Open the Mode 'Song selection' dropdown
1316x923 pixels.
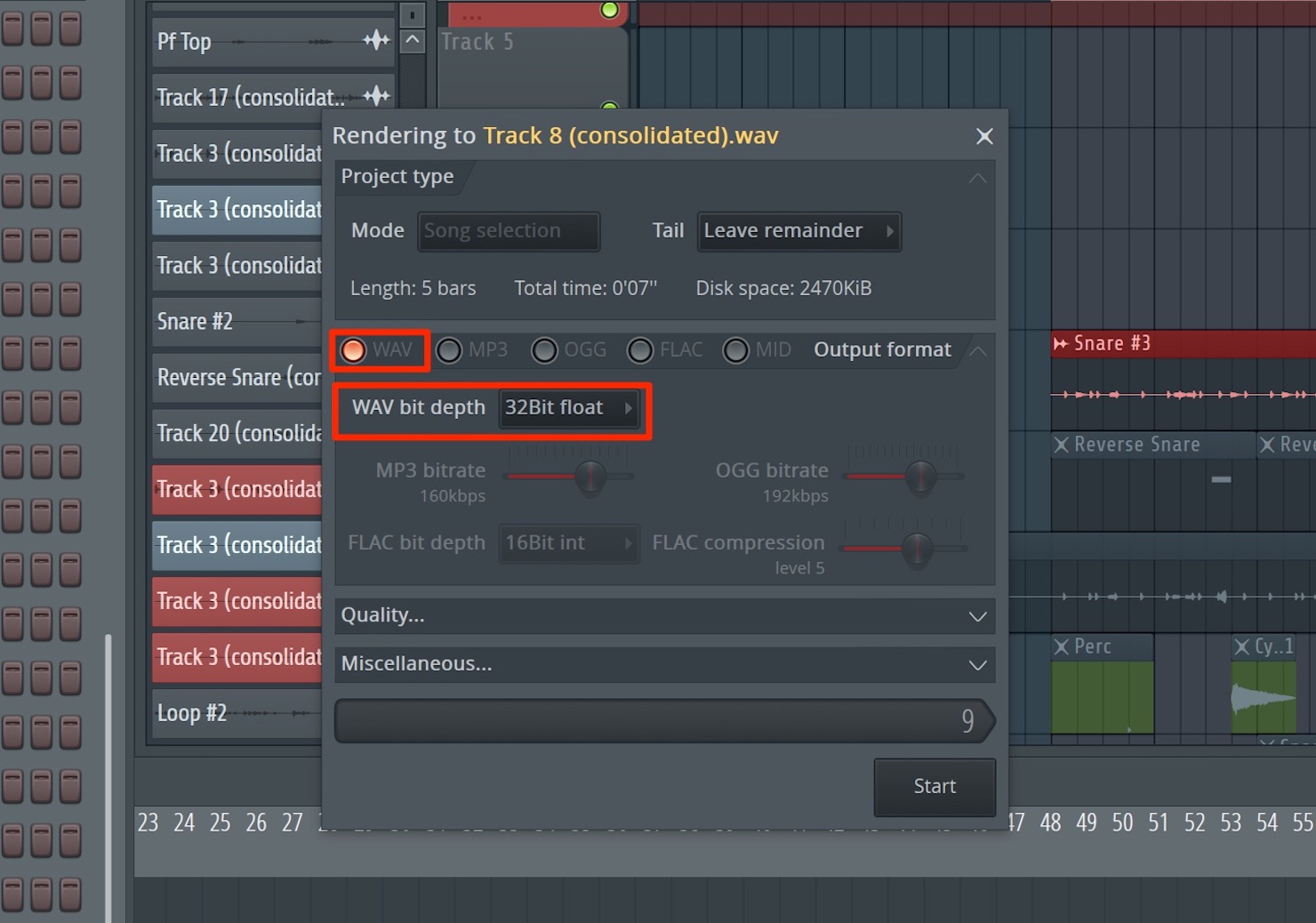pos(509,231)
